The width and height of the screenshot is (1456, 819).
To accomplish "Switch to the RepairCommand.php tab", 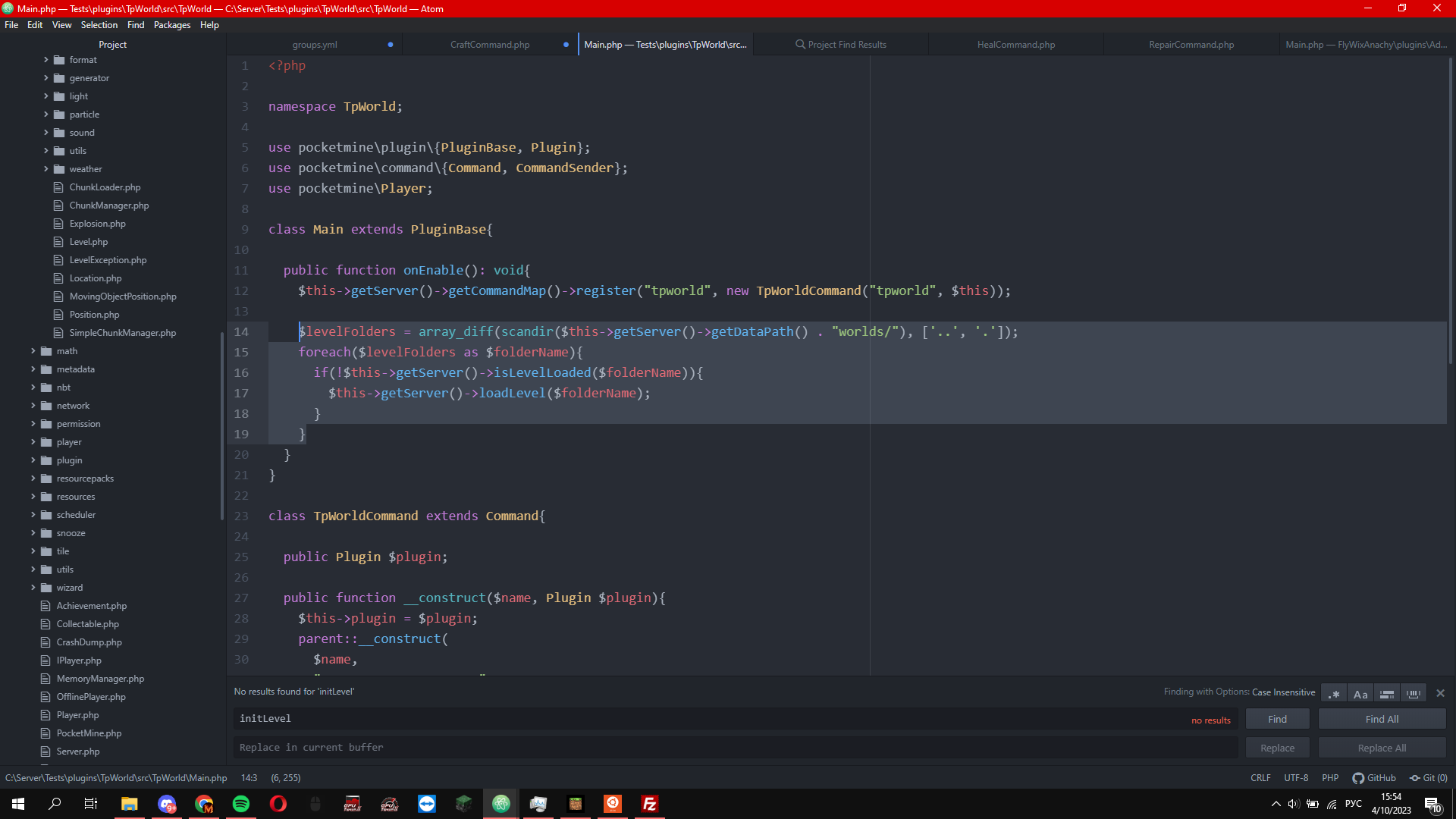I will pos(1191,45).
